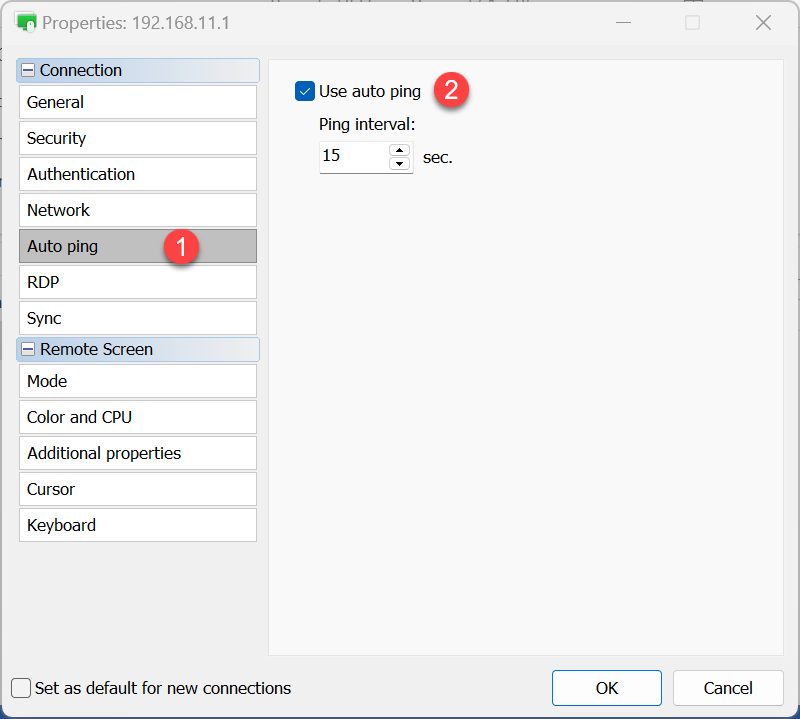Click the Ping interval value field
Viewport: 800px width, 719px height.
click(352, 157)
